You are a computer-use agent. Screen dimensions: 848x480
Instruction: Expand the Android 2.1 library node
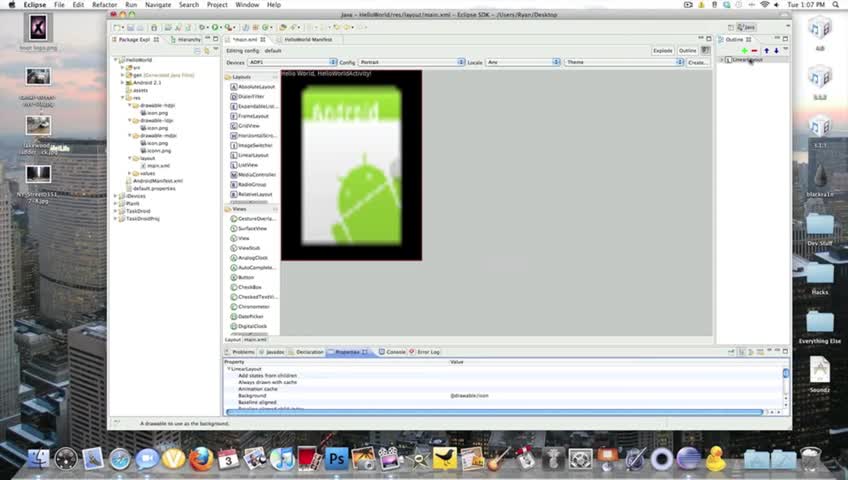tap(123, 83)
